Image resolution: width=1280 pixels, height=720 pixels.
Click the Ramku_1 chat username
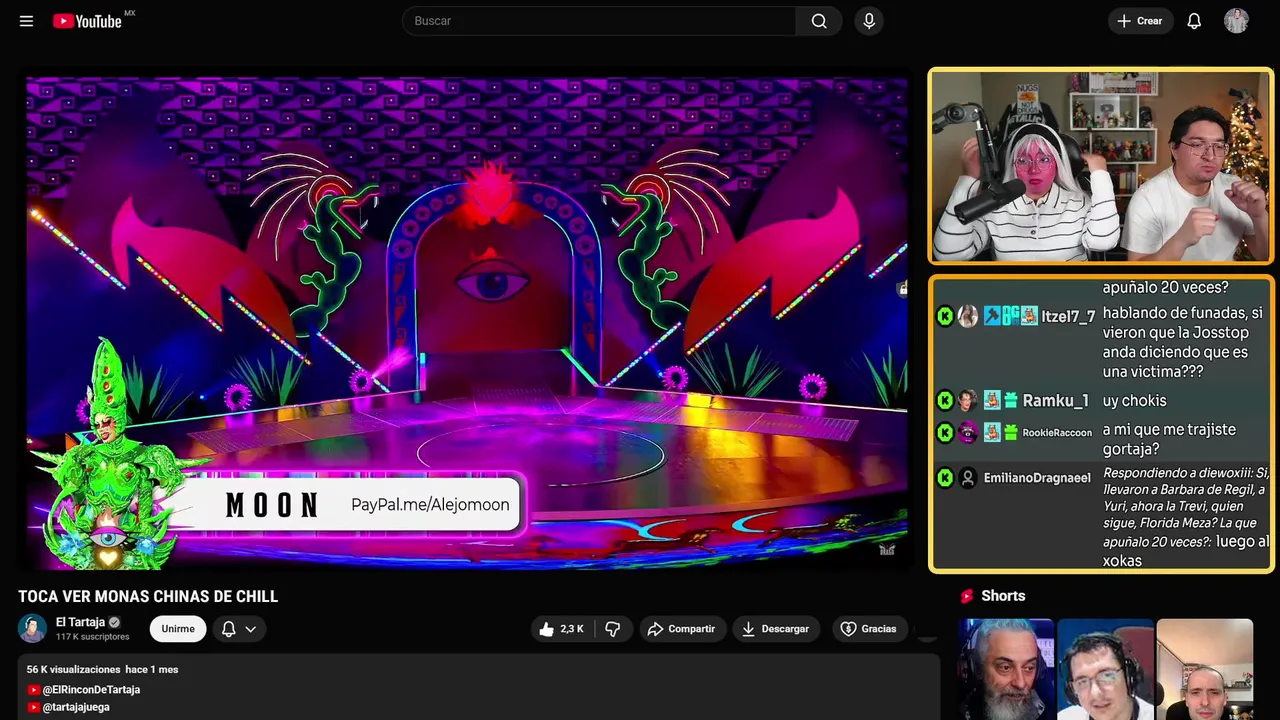(x=1055, y=401)
